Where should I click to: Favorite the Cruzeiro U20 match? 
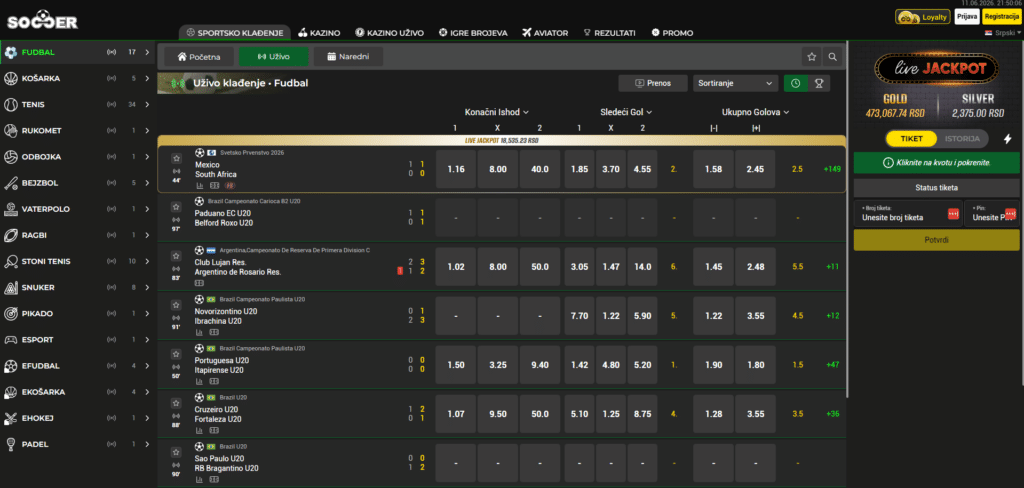pos(176,402)
